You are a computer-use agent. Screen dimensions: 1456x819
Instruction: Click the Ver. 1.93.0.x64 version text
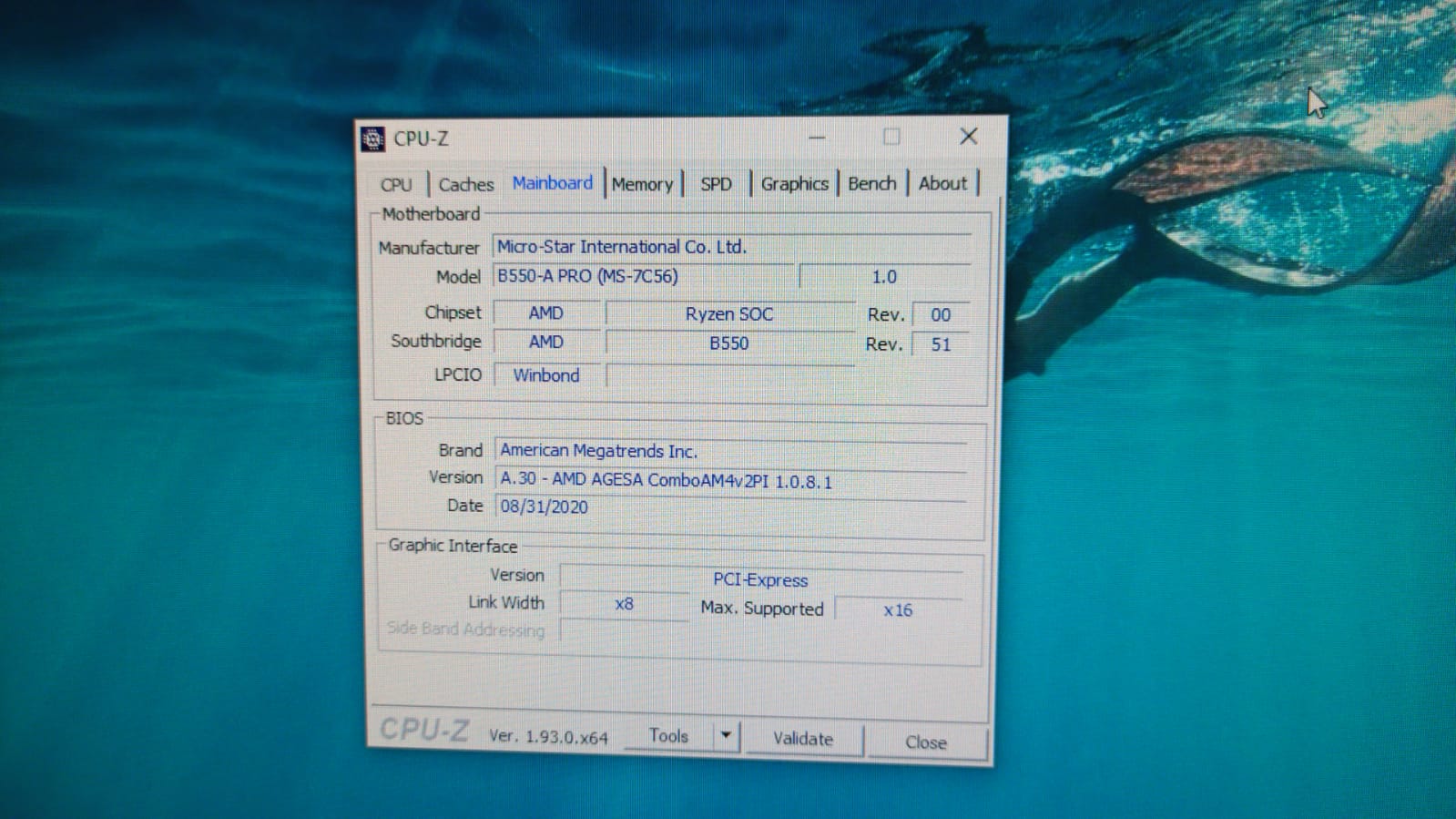point(548,736)
